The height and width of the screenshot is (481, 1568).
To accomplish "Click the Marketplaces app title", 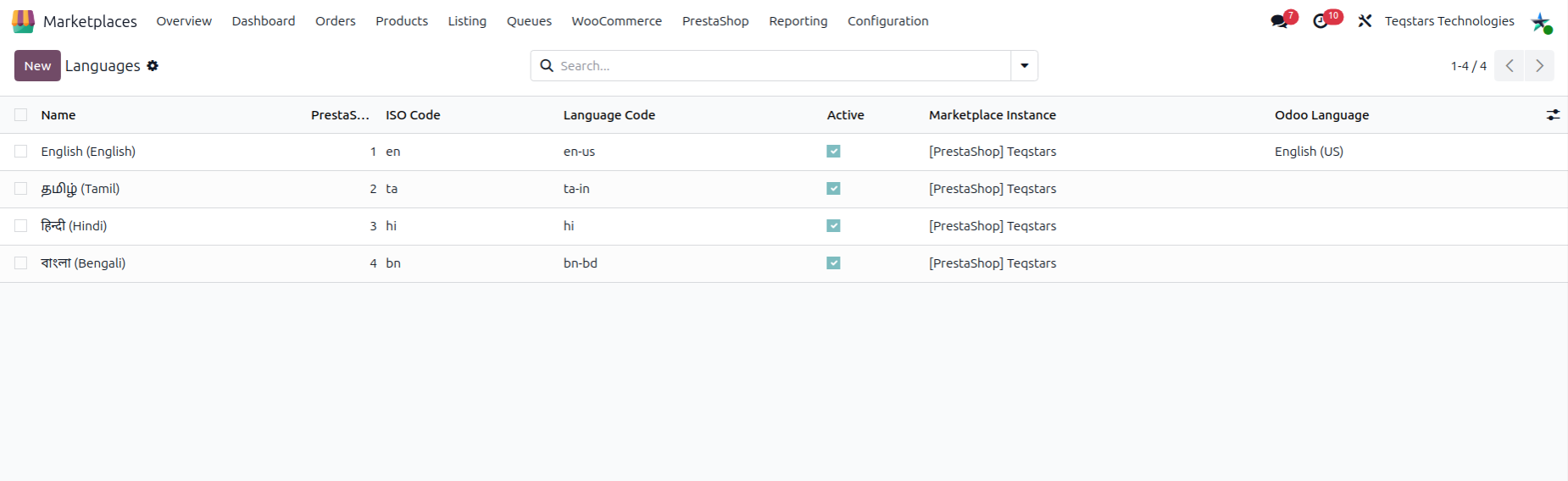I will coord(90,21).
